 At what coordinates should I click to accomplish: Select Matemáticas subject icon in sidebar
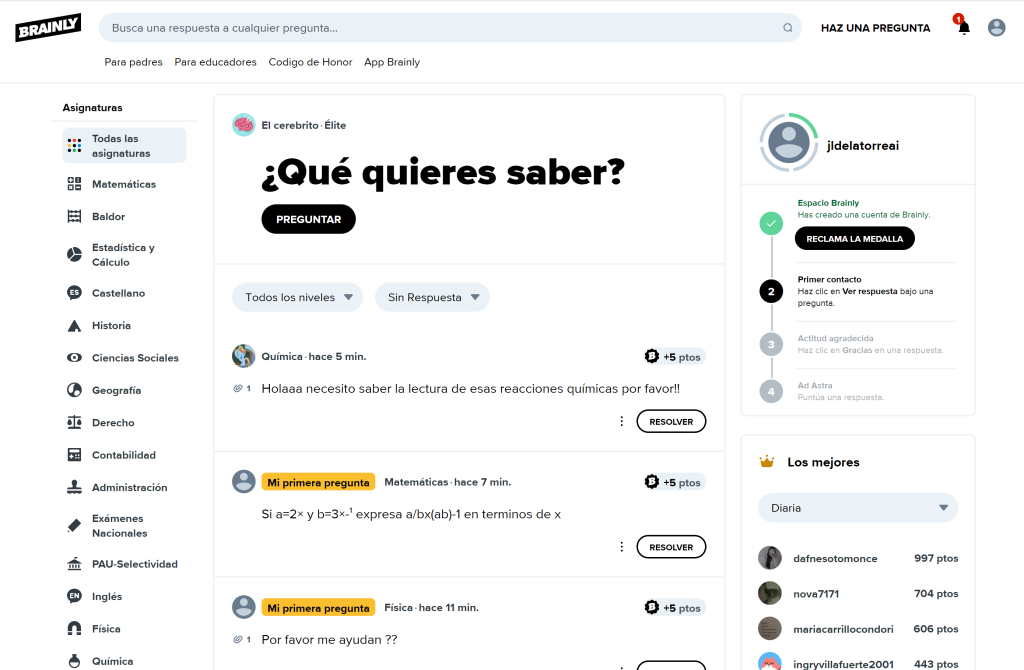74,184
